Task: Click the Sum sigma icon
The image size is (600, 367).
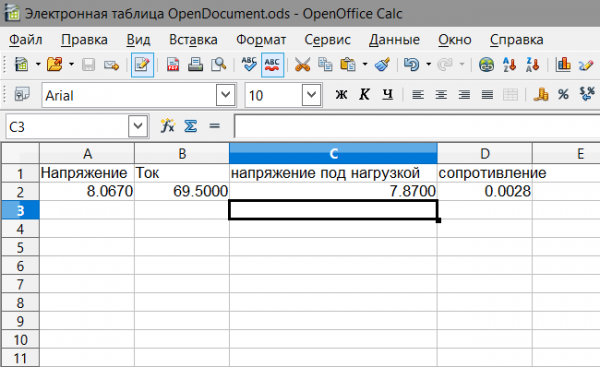Action: (x=191, y=126)
